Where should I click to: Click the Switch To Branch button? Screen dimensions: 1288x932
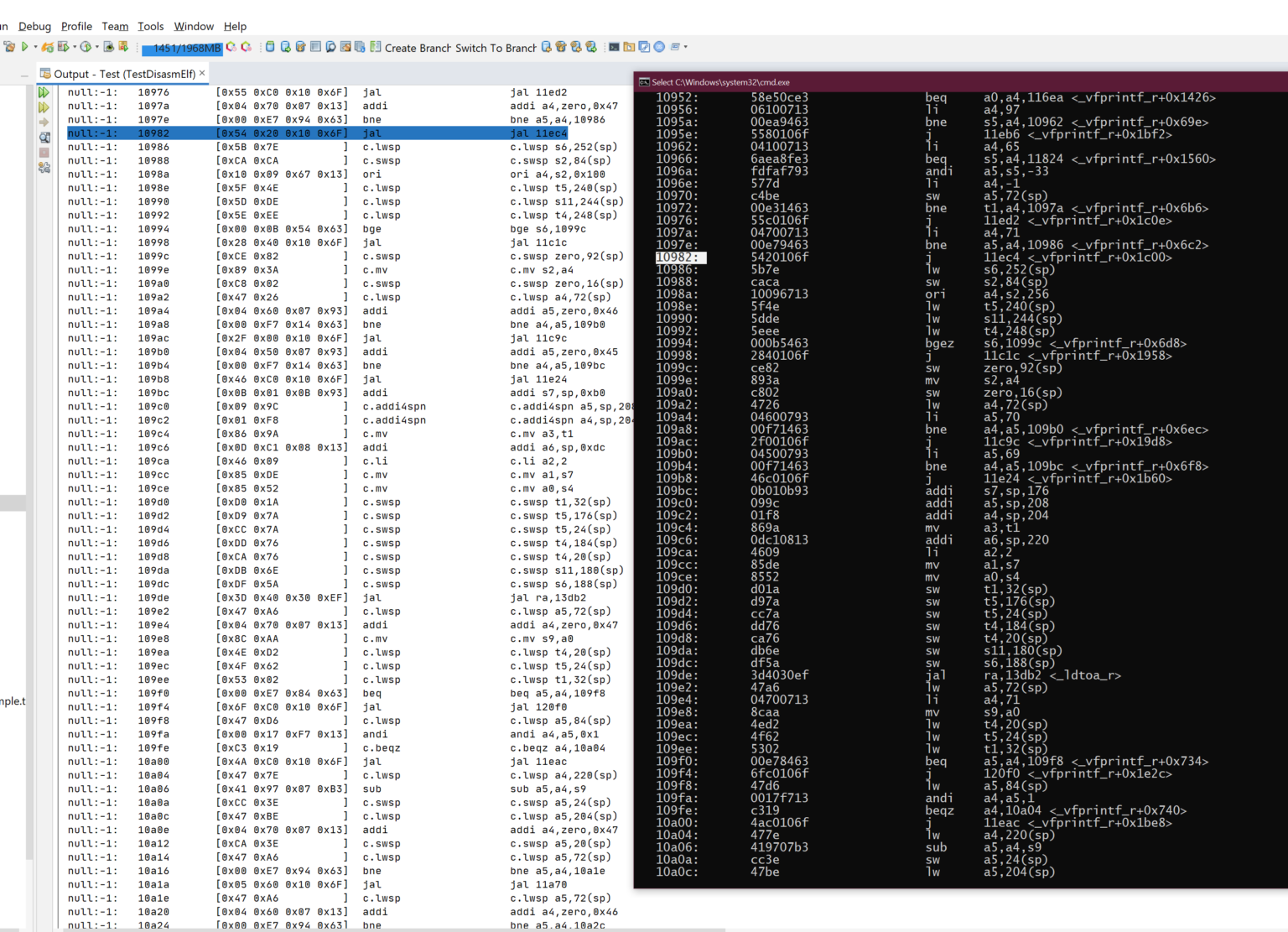[495, 48]
